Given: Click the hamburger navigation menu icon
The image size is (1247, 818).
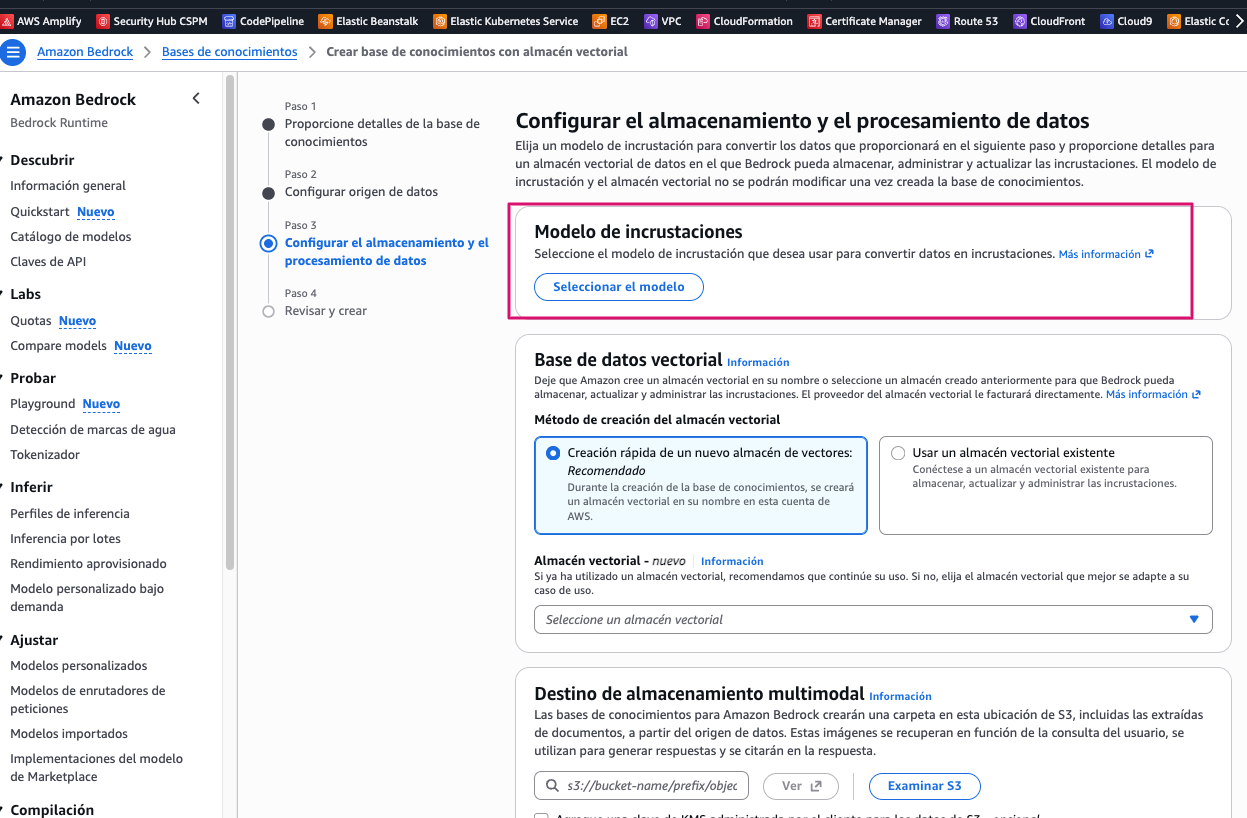Looking at the screenshot, I should click(x=14, y=52).
